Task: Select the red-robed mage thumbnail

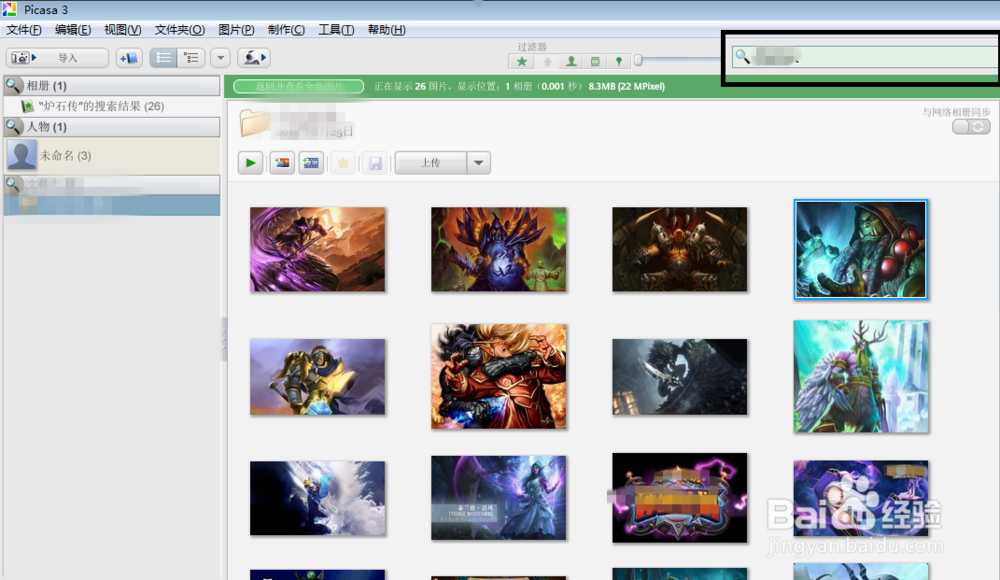Action: pyautogui.click(x=499, y=376)
